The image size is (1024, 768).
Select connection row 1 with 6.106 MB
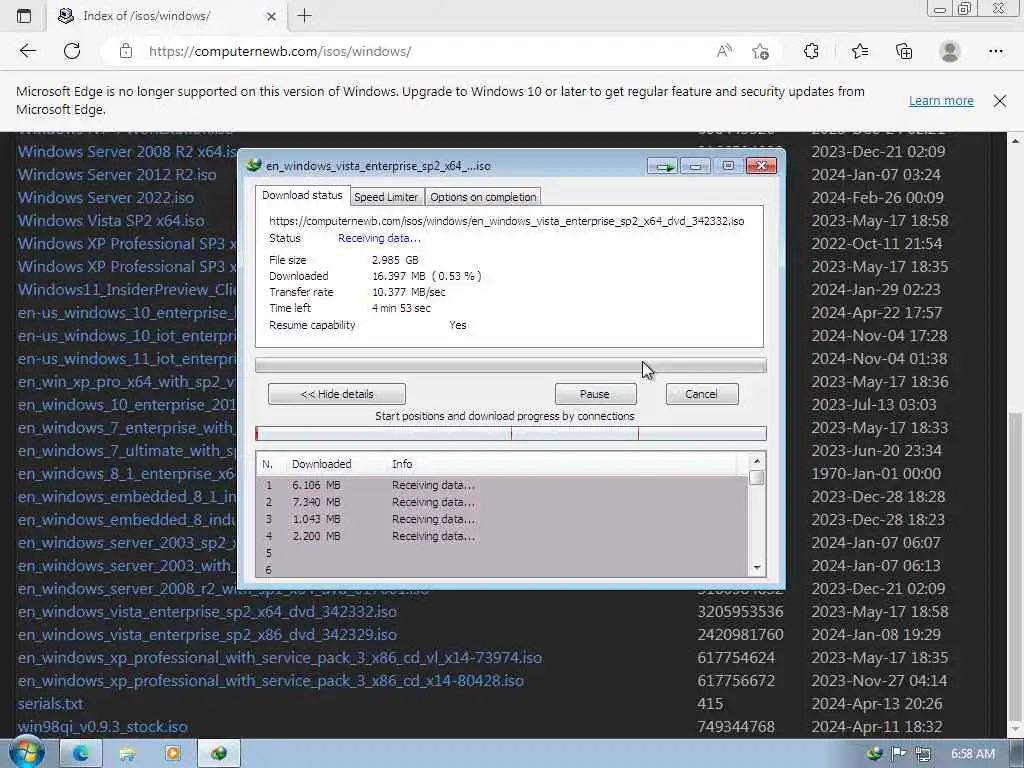point(502,485)
